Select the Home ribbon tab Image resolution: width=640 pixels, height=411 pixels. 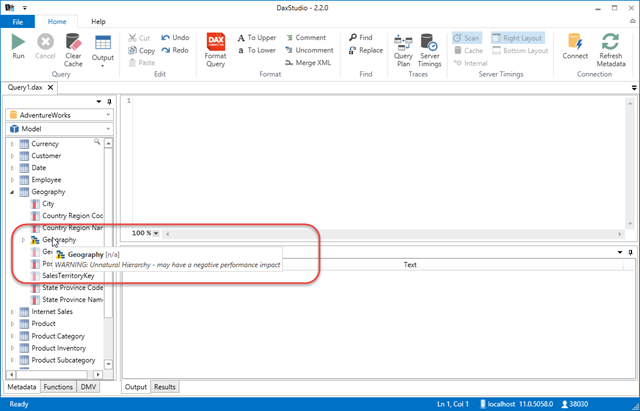coord(57,22)
